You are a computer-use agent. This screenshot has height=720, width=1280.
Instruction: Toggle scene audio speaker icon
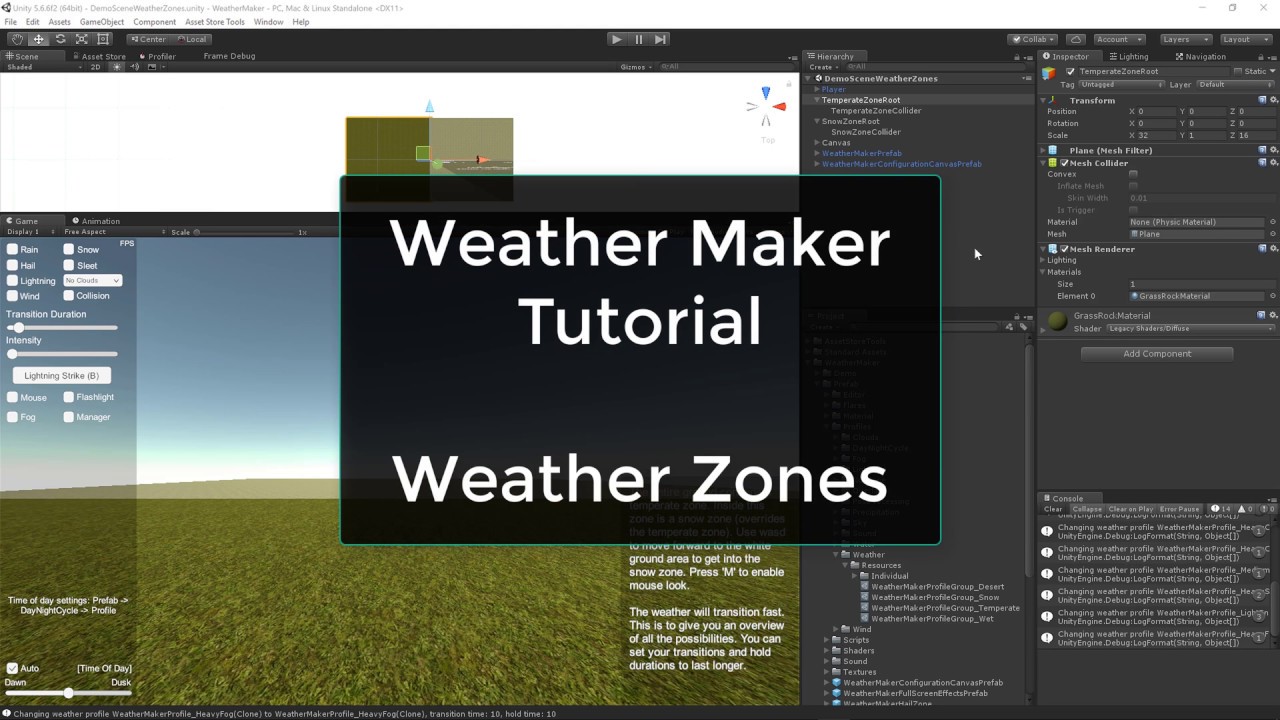134,67
